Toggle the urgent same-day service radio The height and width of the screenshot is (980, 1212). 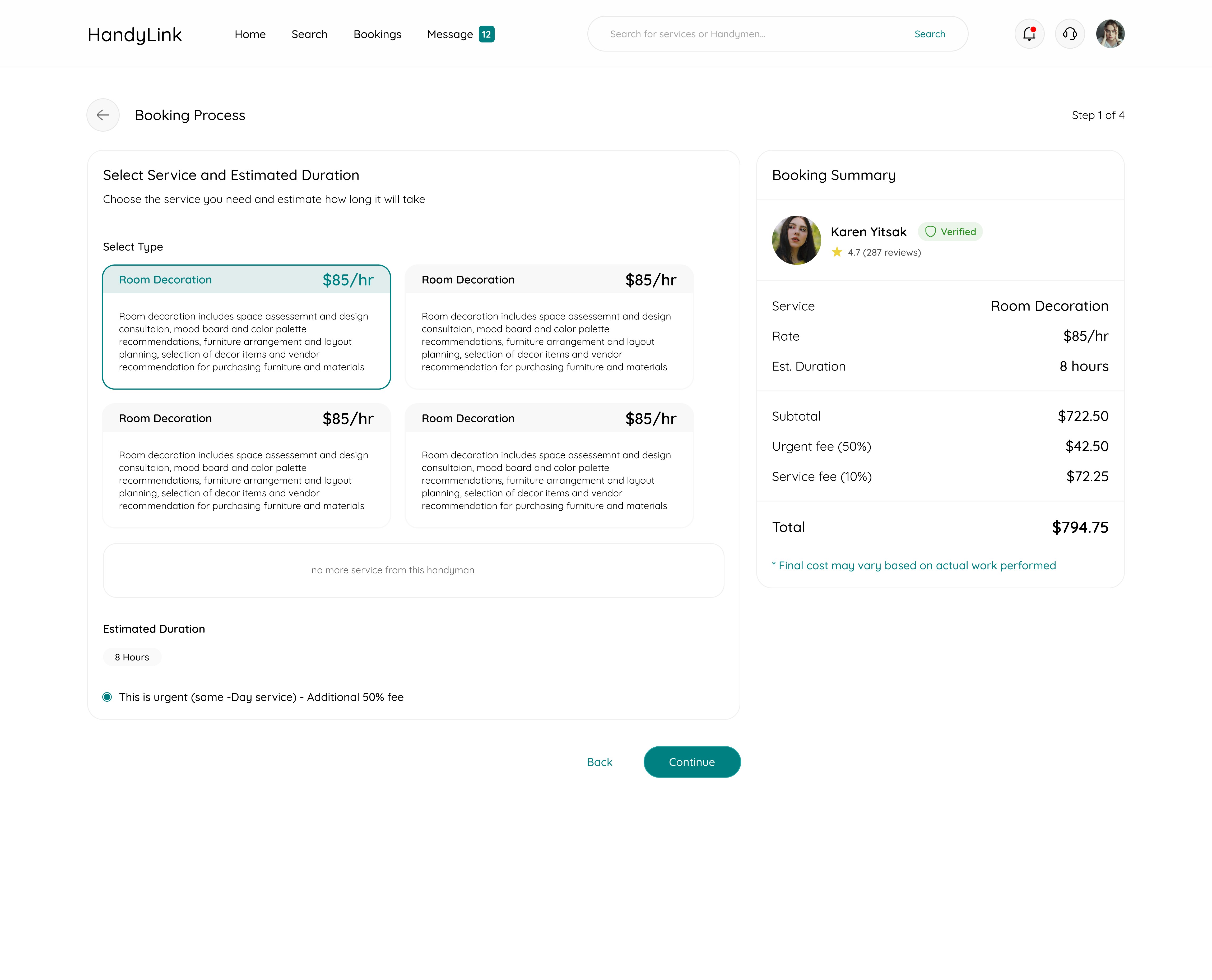(107, 697)
